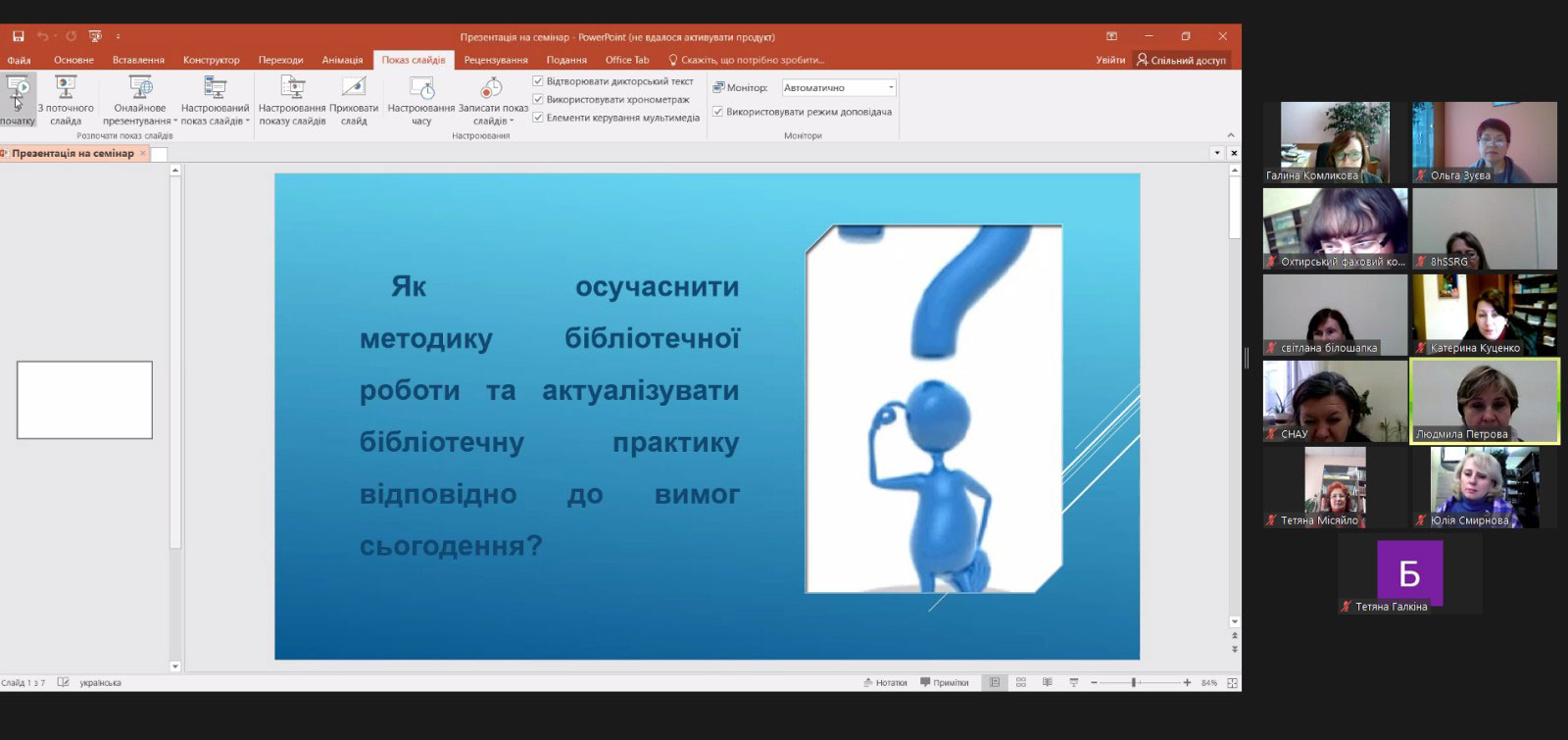Switch to the 'Конструктор' ribbon tab
Viewport: 1568px width, 740px height.
click(211, 60)
